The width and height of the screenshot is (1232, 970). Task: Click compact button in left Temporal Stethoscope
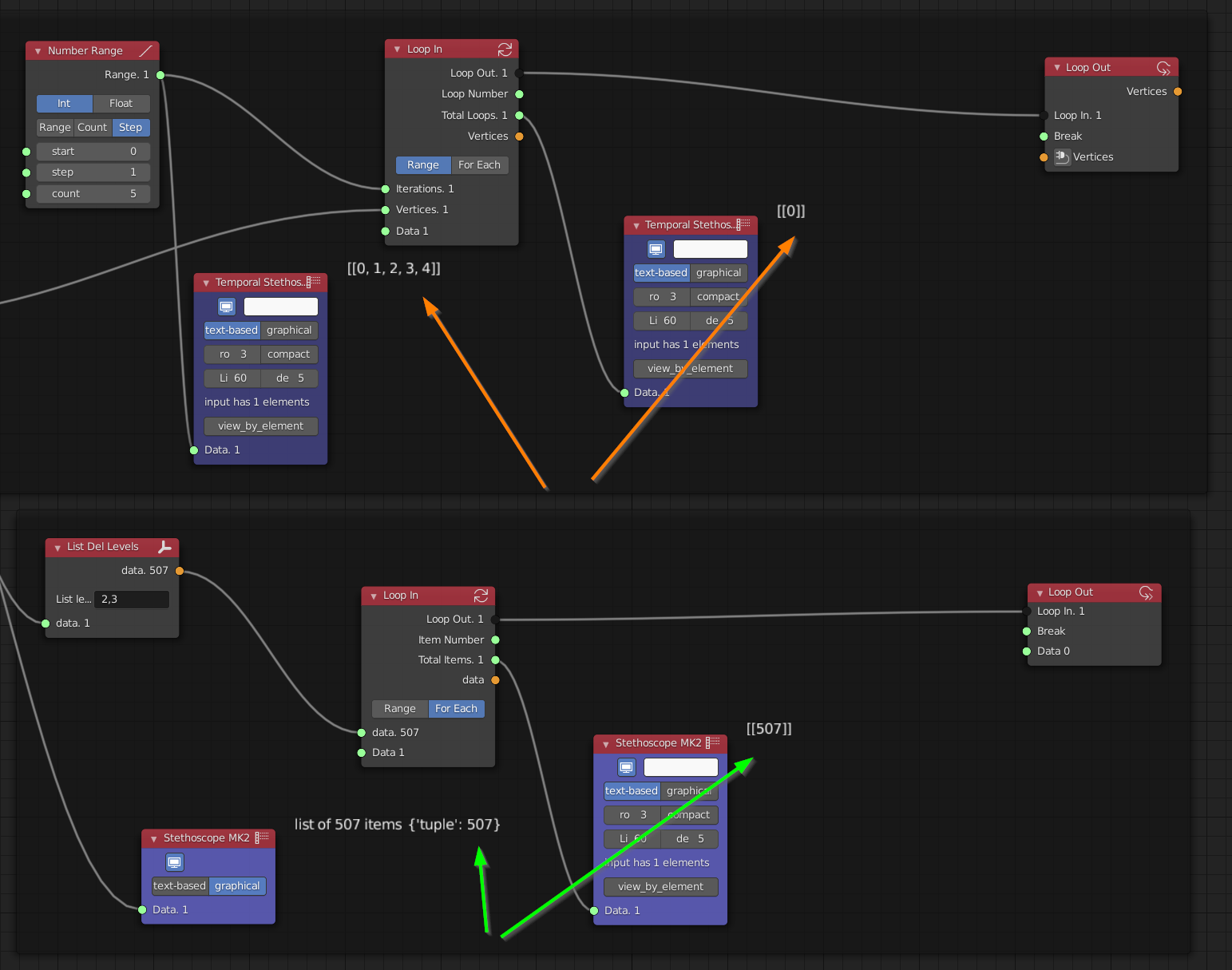pos(289,354)
